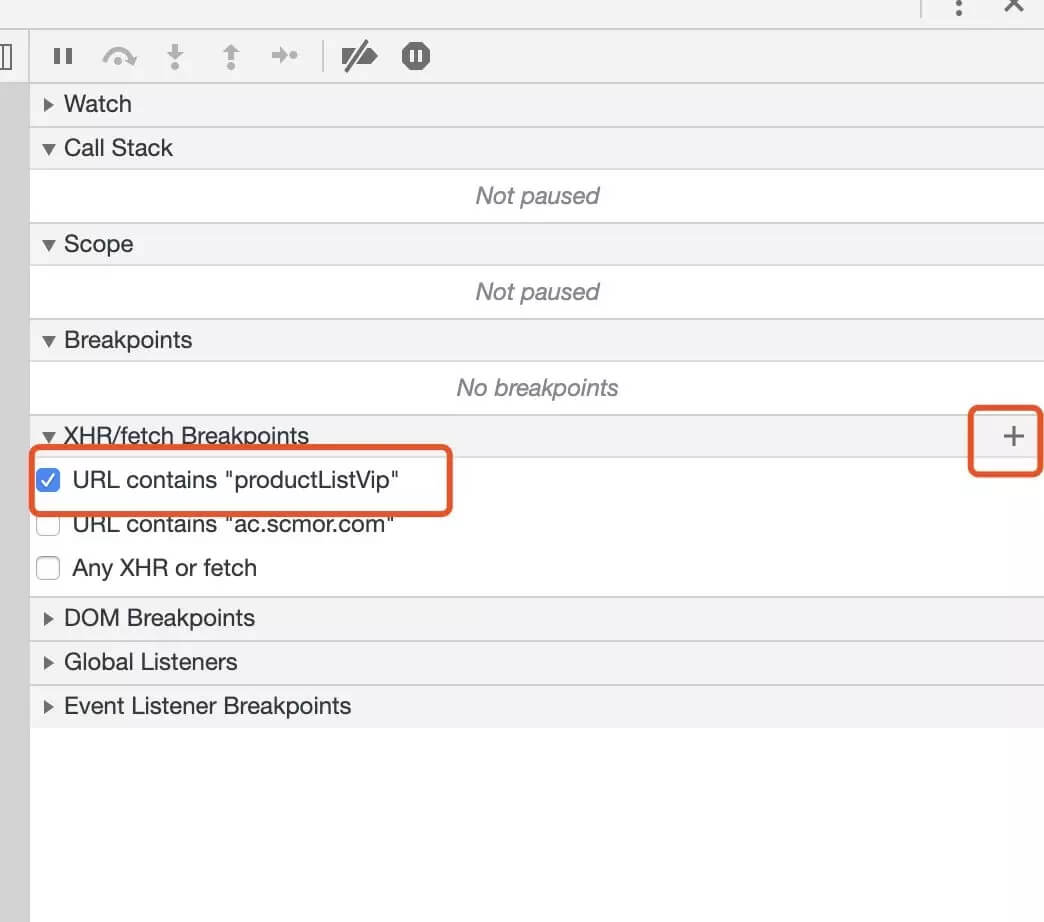The height and width of the screenshot is (922, 1044).
Task: Pause script execution button
Action: [x=63, y=56]
